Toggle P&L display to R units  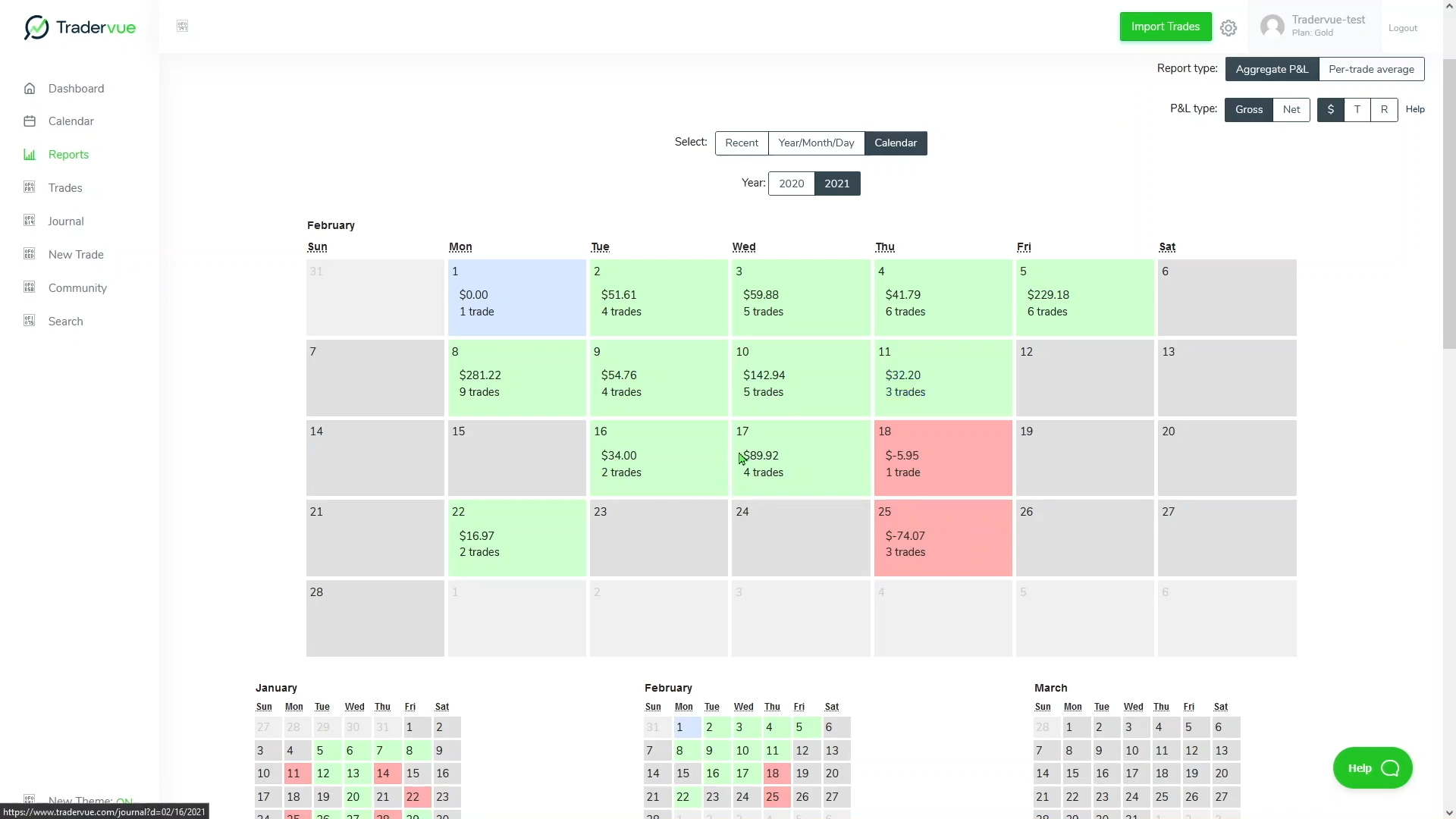pos(1383,110)
